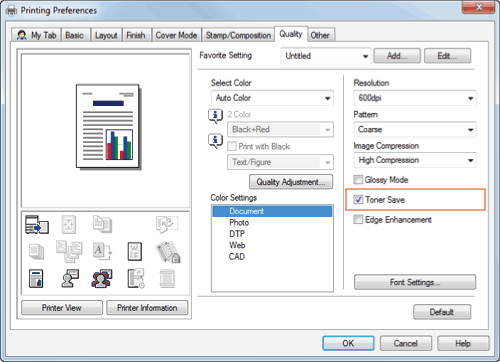500x362 pixels.
Task: Click the grayed stack of pages icon
Action: [x=36, y=251]
